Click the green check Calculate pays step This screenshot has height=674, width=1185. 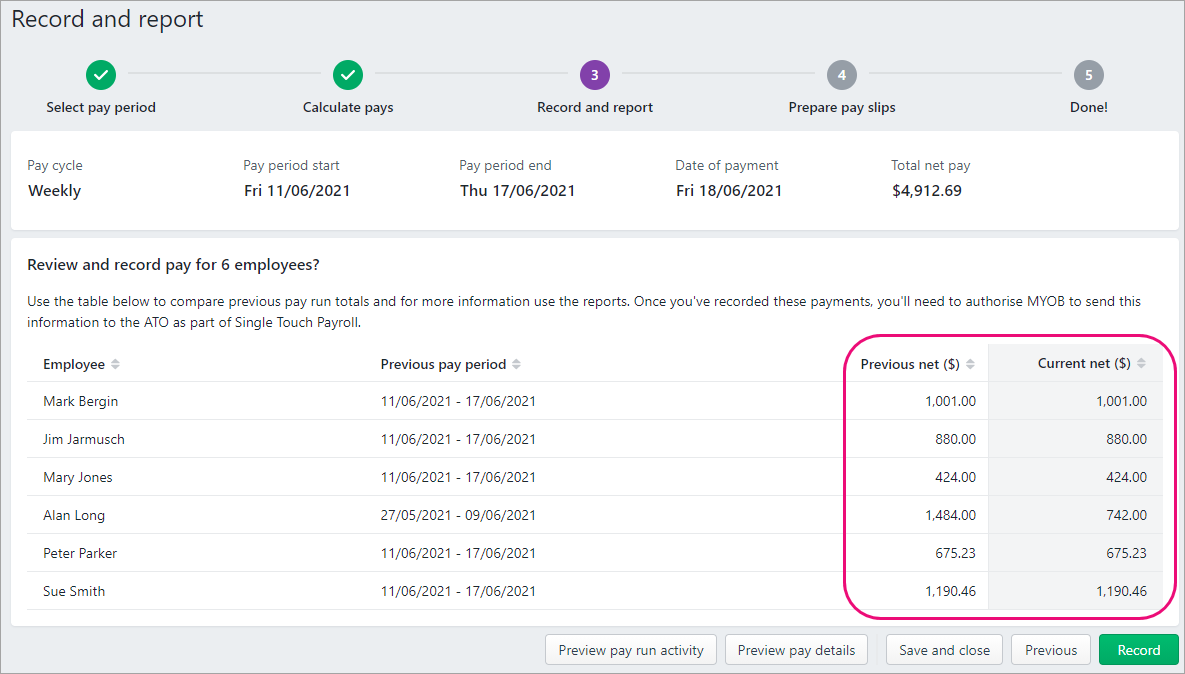pyautogui.click(x=348, y=75)
